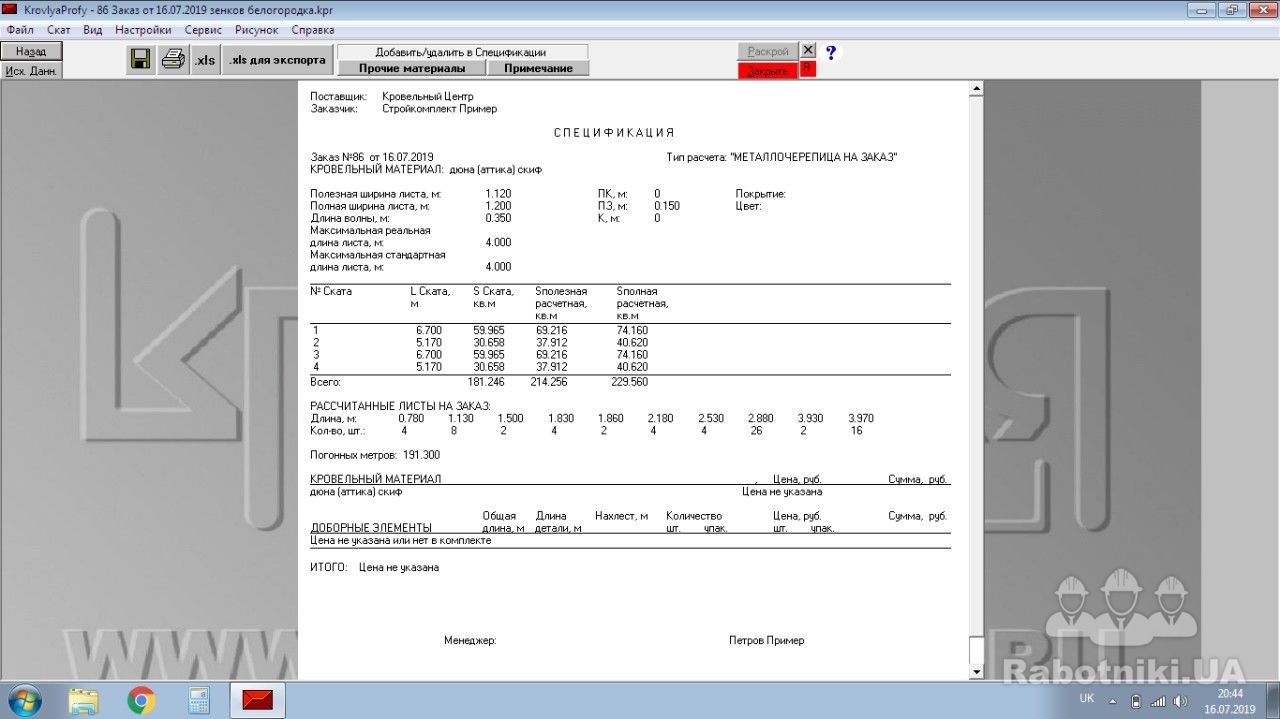Click the quantity value 26
The image size is (1280, 719).
(x=756, y=430)
